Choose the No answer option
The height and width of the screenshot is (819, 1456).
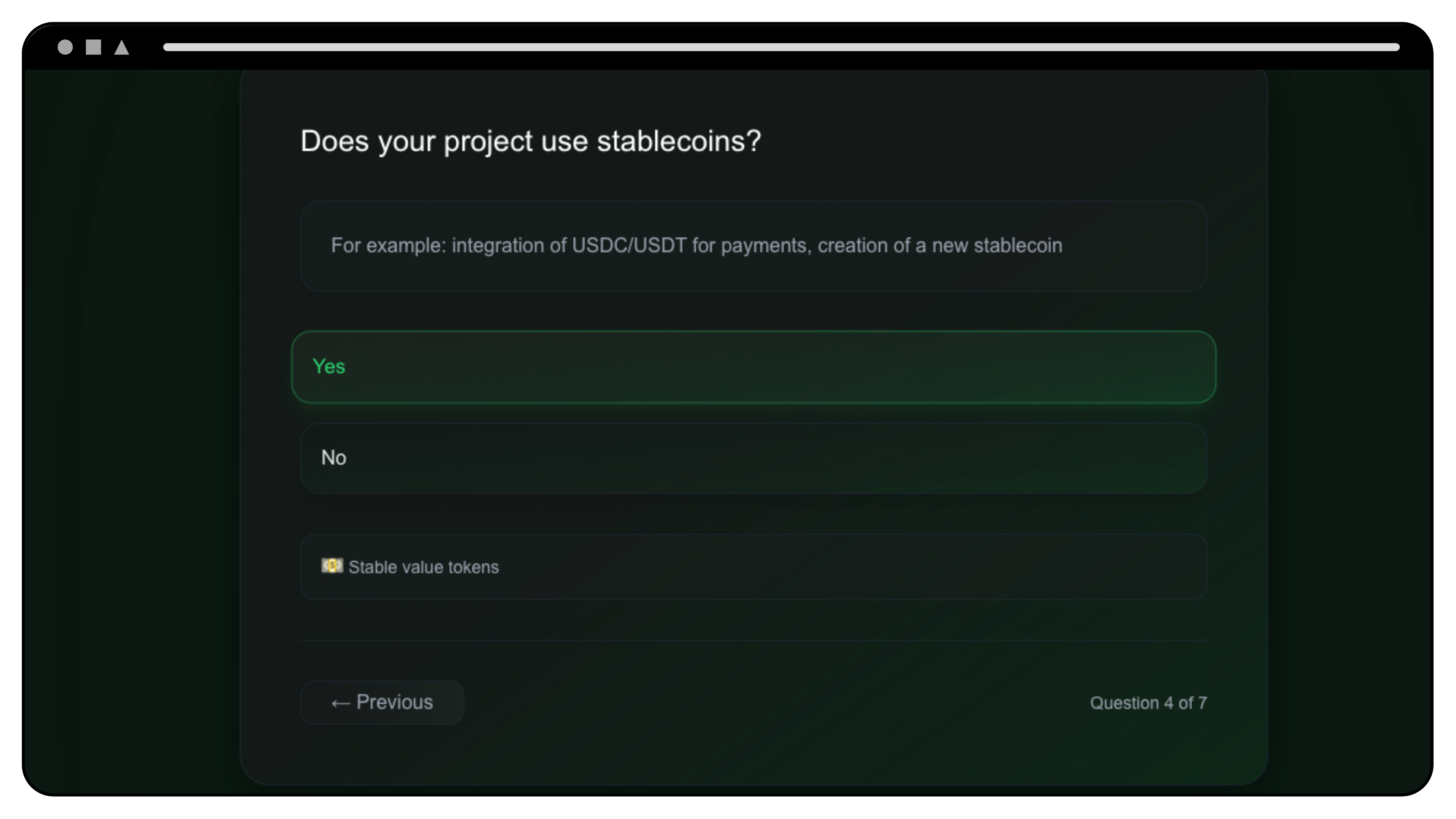(753, 458)
